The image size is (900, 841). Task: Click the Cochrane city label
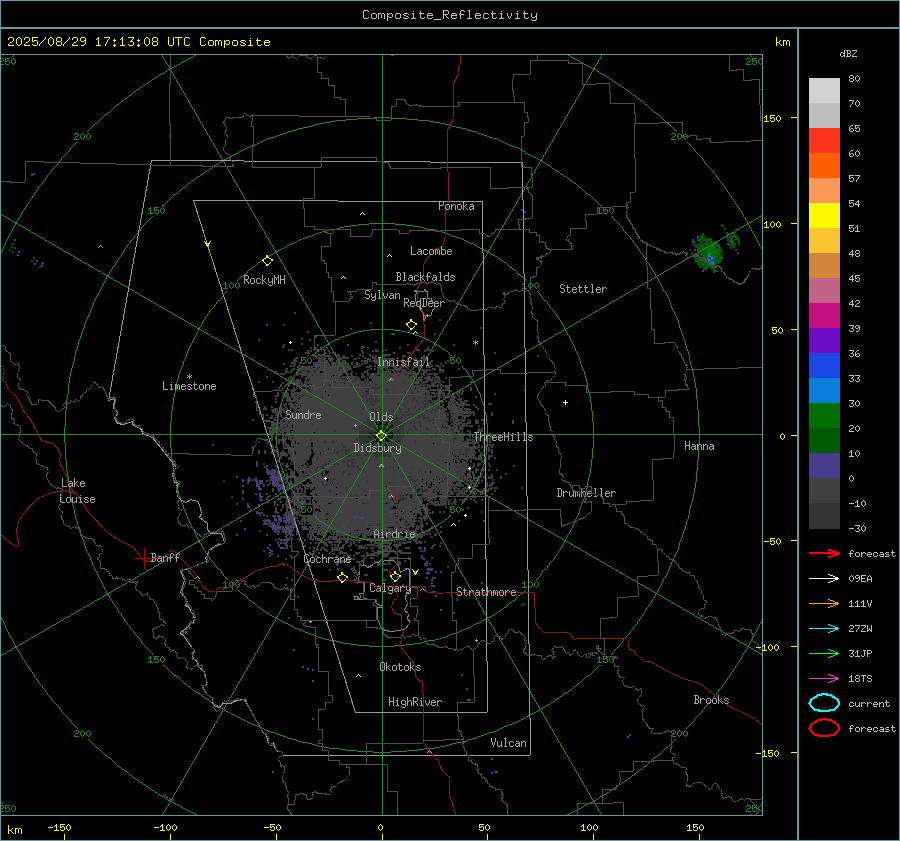coord(327,559)
